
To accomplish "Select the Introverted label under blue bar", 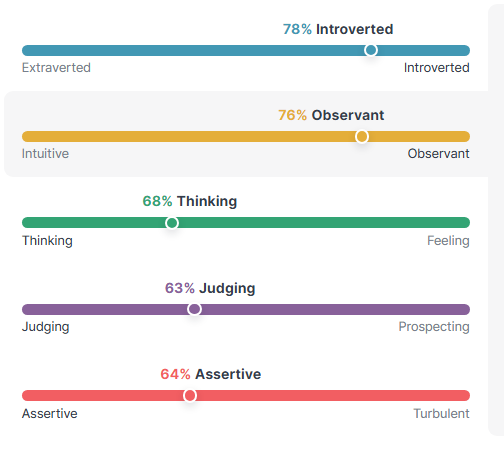I will click(x=436, y=68).
